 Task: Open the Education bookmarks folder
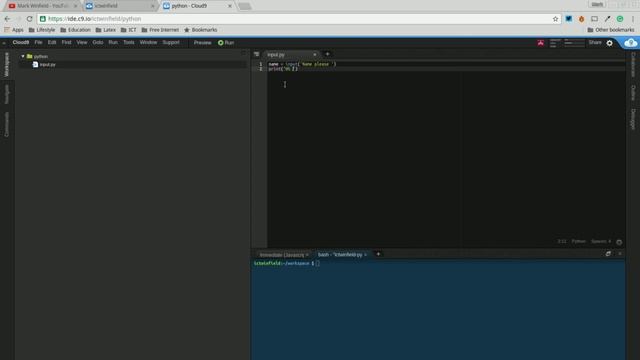click(76, 30)
